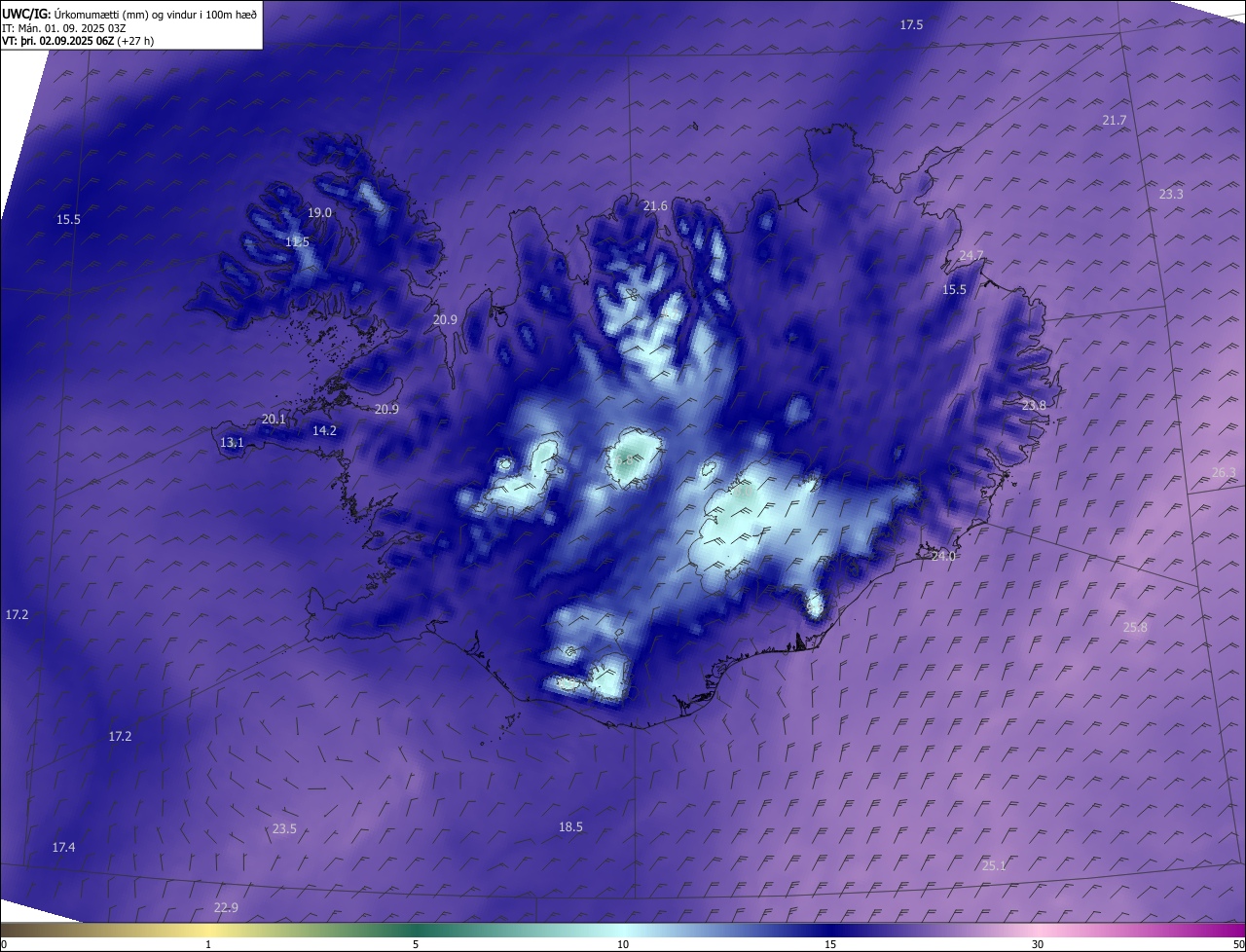Click the wind value 21.7
1246x952 pixels.
(1115, 120)
